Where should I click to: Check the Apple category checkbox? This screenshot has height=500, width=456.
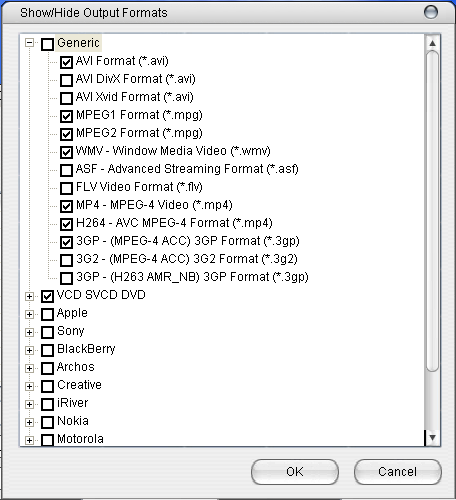(47, 314)
